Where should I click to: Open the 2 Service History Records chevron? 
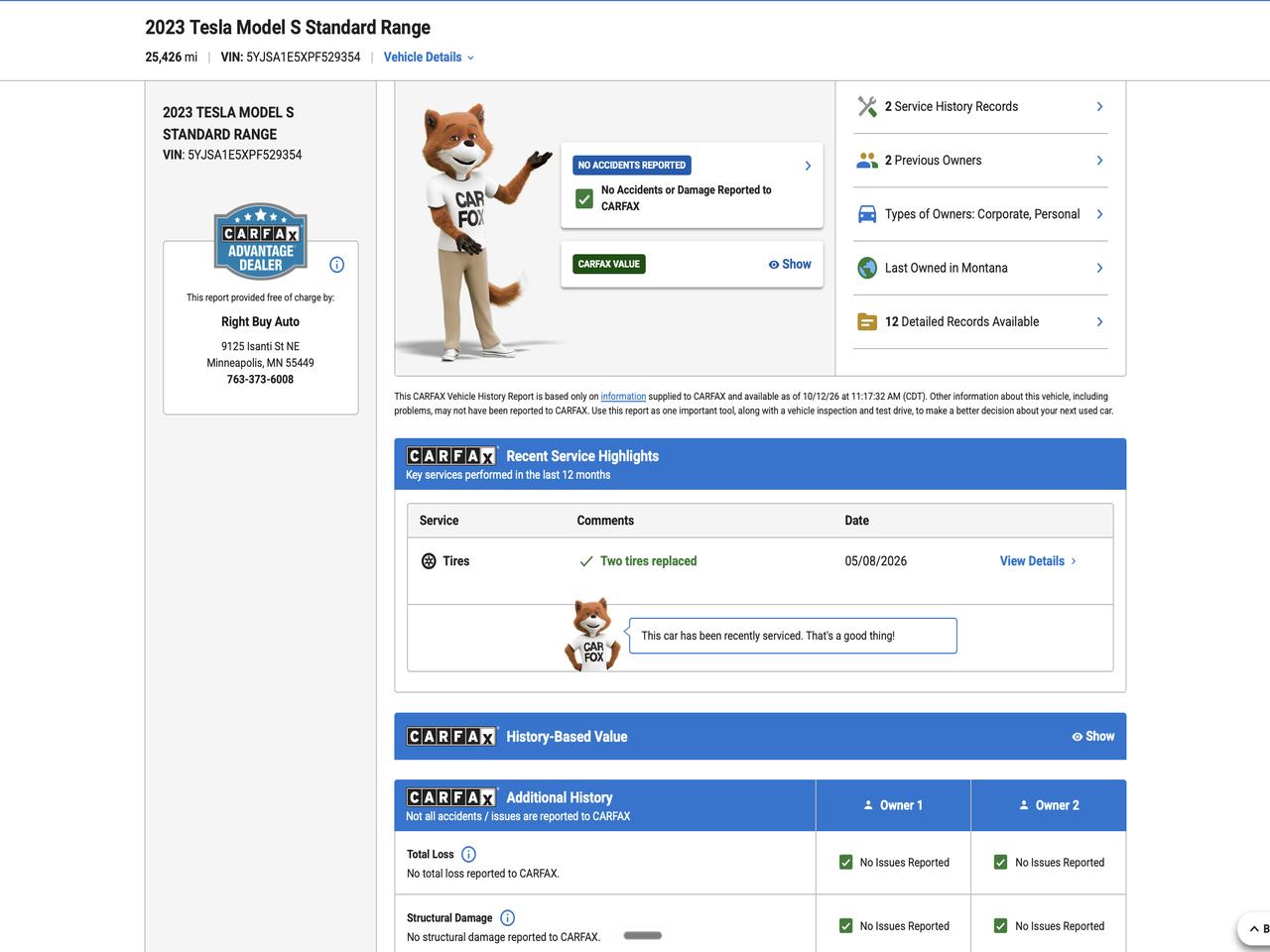pyautogui.click(x=1099, y=106)
